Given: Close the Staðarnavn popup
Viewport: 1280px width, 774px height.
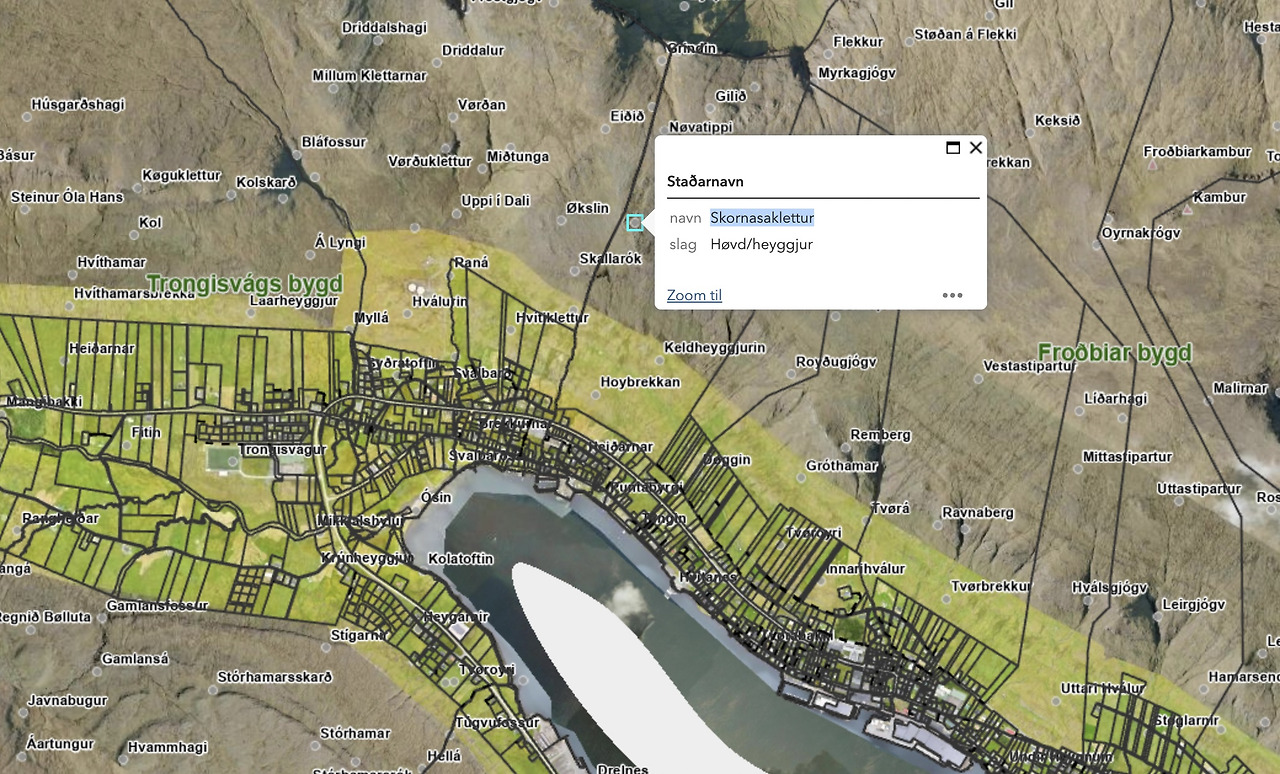Looking at the screenshot, I should point(976,148).
